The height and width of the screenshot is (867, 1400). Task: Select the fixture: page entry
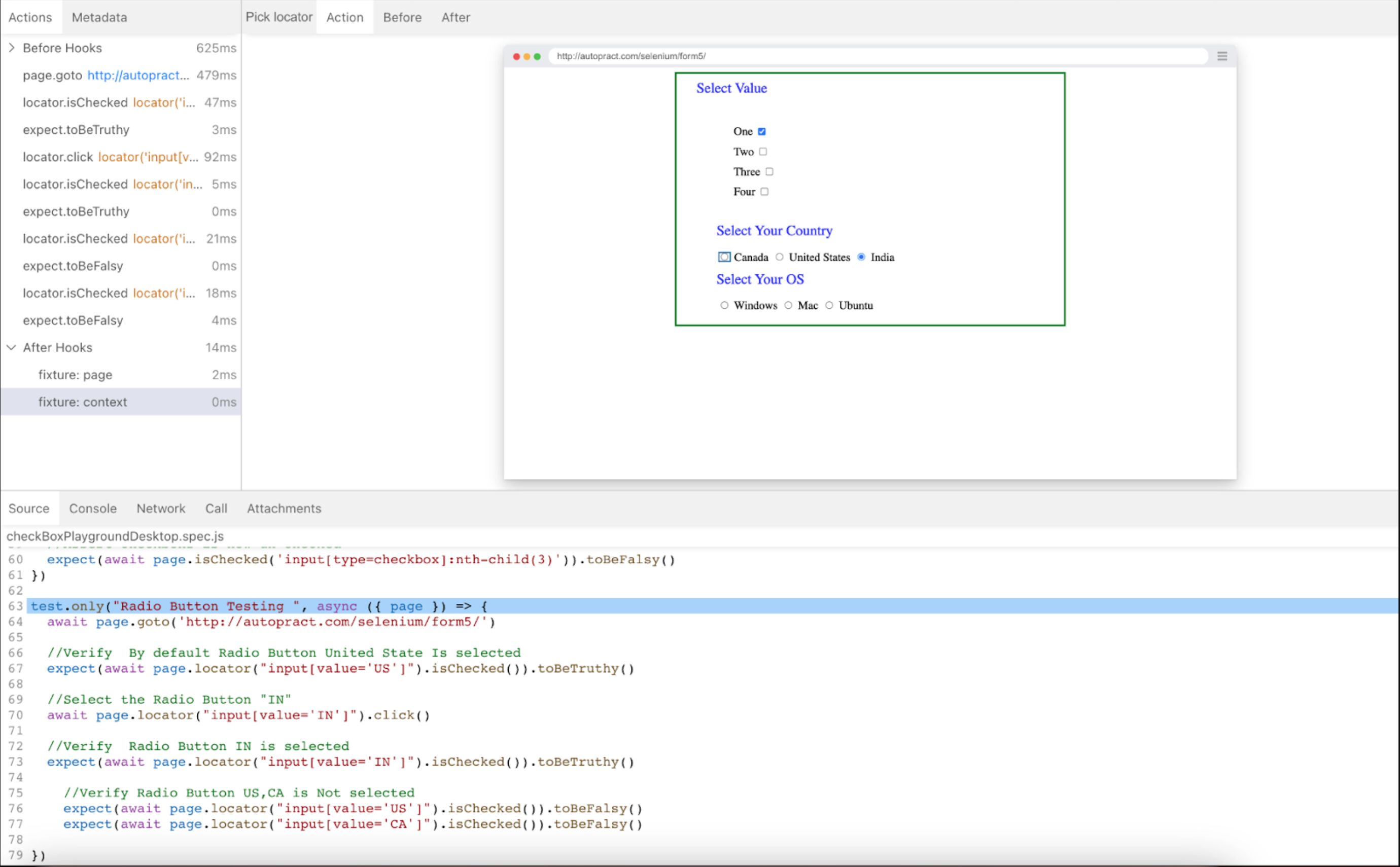click(x=75, y=375)
